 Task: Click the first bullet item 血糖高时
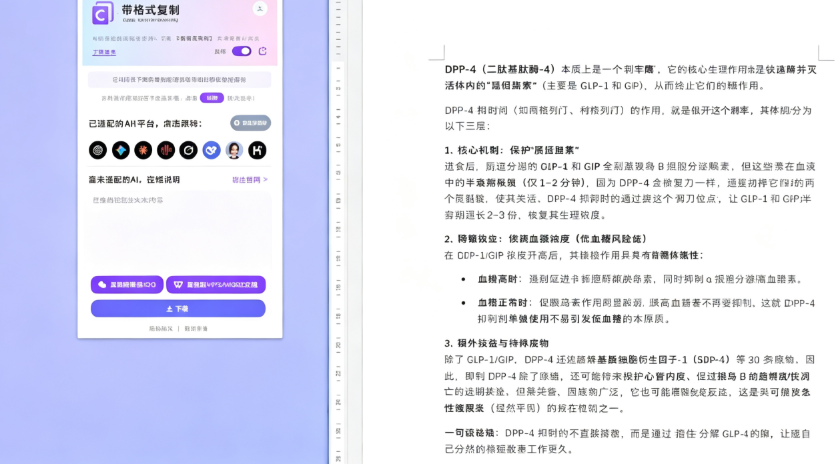tap(640, 279)
